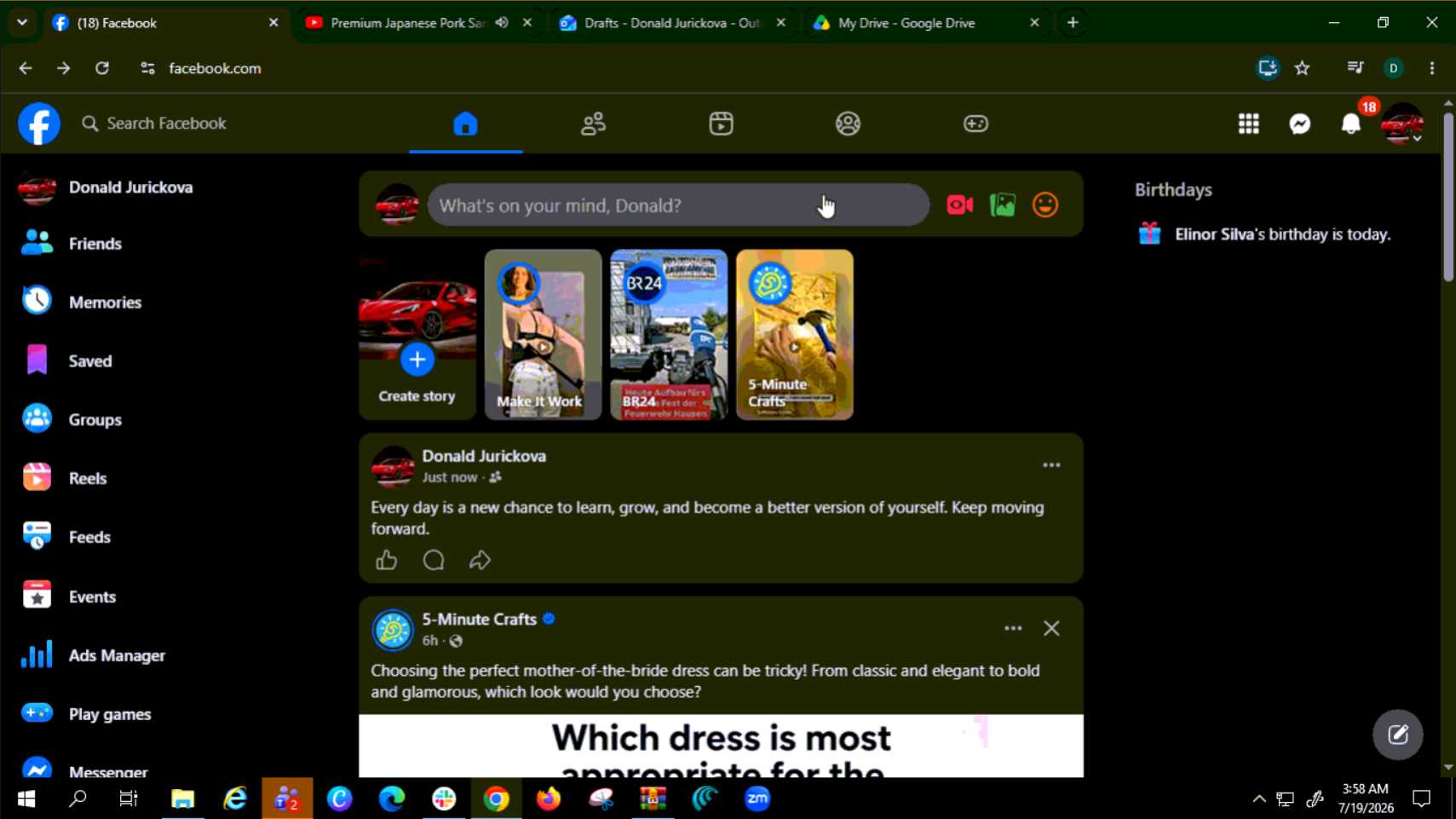This screenshot has width=1456, height=819.
Task: Open options for Donald Jurickova's post
Action: point(1051,465)
